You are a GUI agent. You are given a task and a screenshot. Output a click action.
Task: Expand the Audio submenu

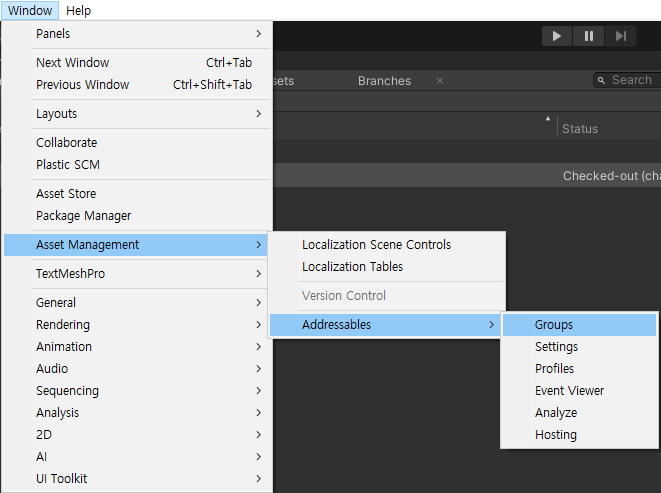[136, 368]
